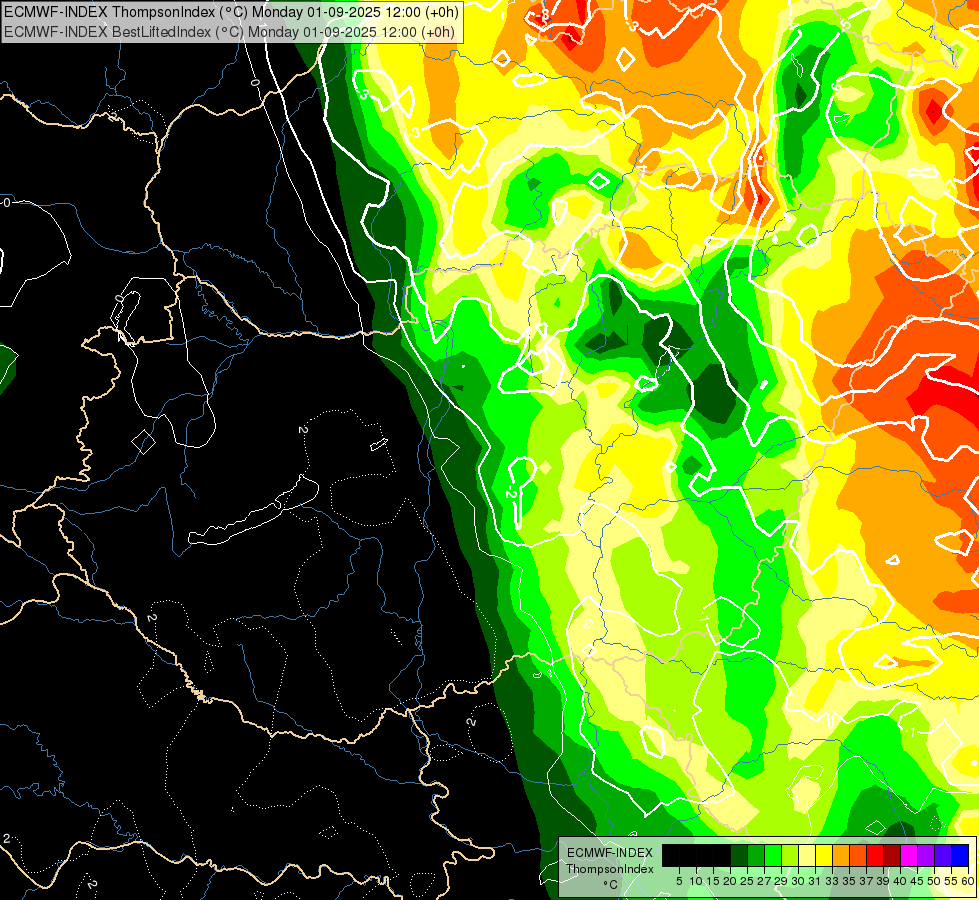Click the legend tick value 45
Viewport: 979px width, 900px height.
tap(918, 881)
